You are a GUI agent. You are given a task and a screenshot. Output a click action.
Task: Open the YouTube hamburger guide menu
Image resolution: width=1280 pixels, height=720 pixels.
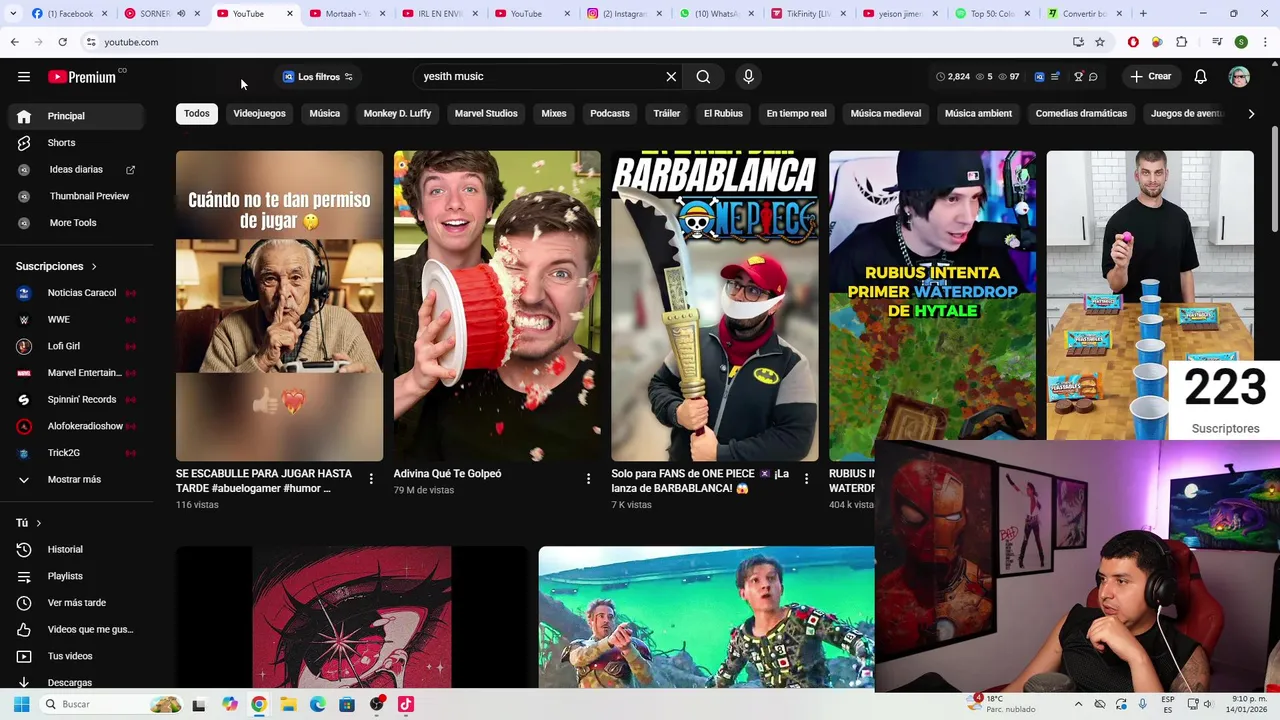(24, 77)
